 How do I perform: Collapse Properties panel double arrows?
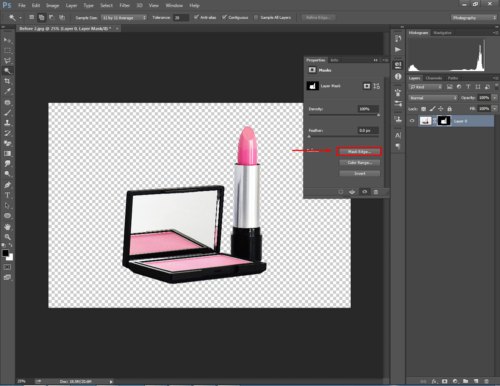(376, 60)
